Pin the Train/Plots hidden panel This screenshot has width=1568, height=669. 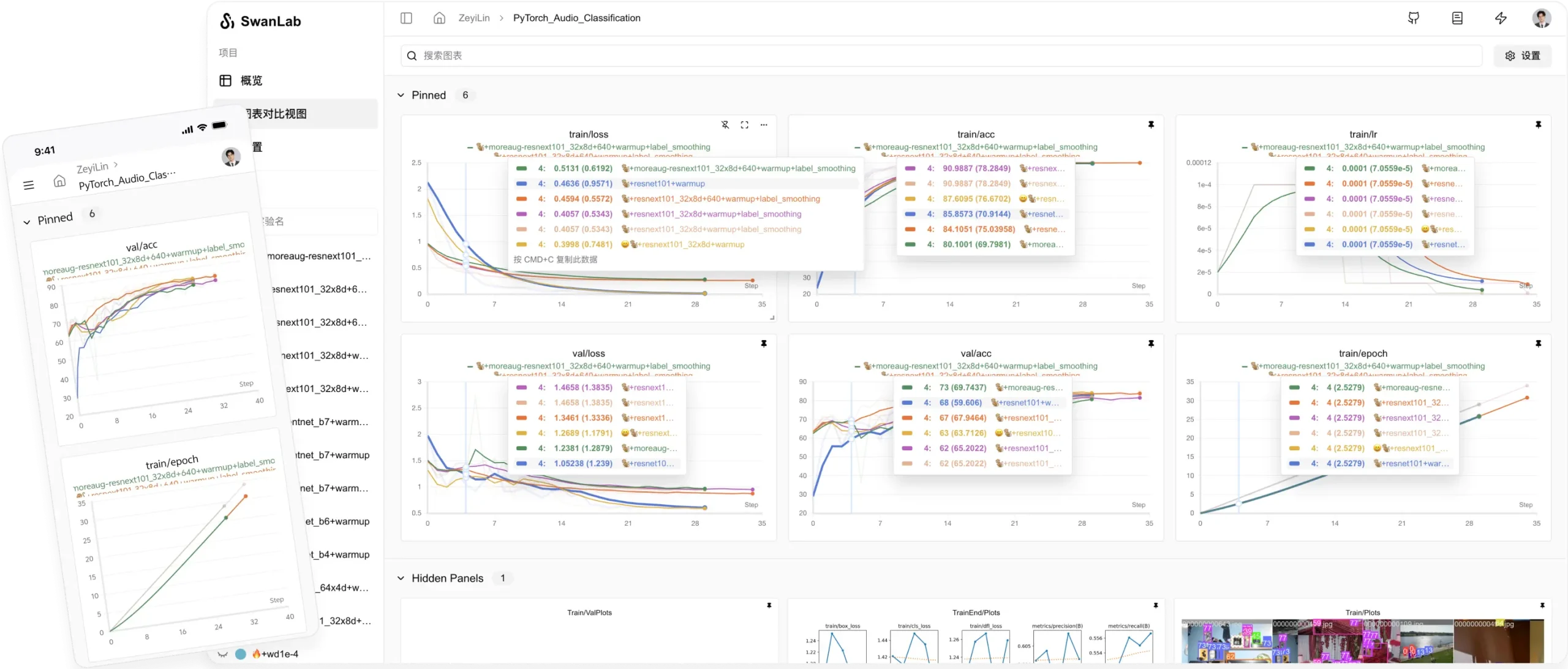1542,605
